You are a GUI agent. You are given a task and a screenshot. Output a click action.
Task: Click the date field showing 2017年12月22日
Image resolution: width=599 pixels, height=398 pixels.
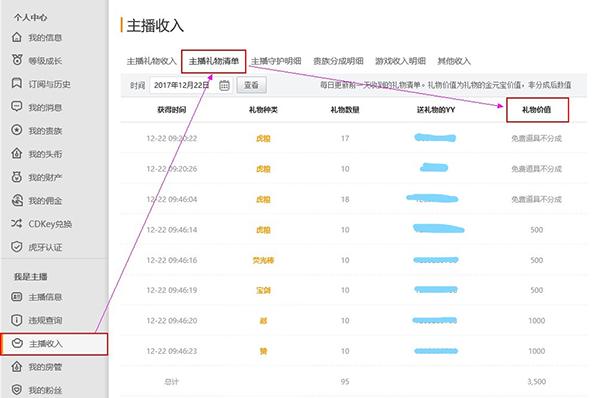(191, 85)
